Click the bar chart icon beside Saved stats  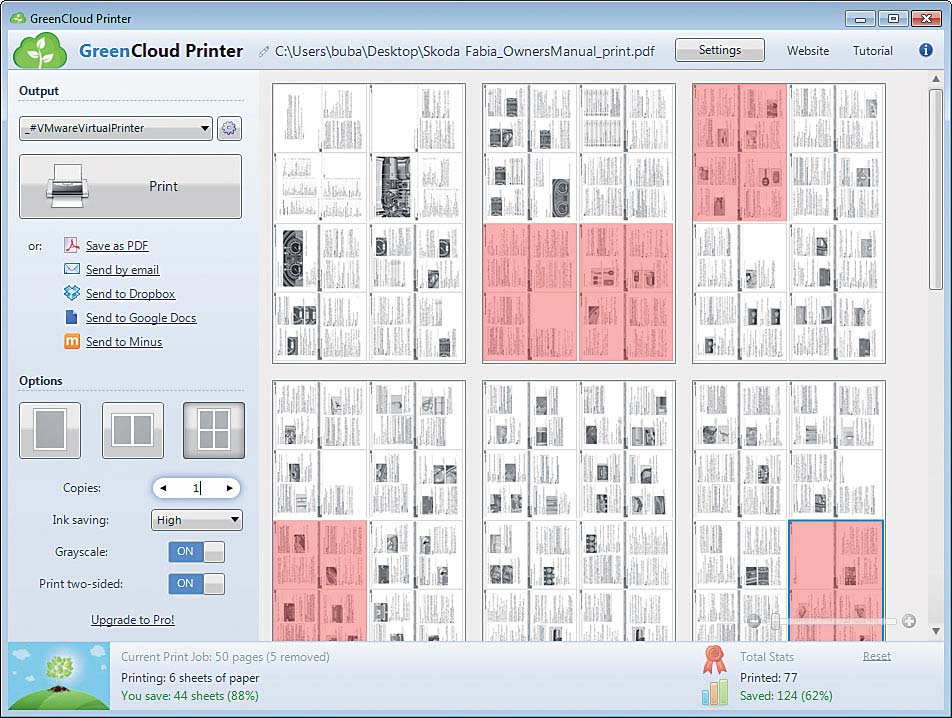[x=715, y=693]
